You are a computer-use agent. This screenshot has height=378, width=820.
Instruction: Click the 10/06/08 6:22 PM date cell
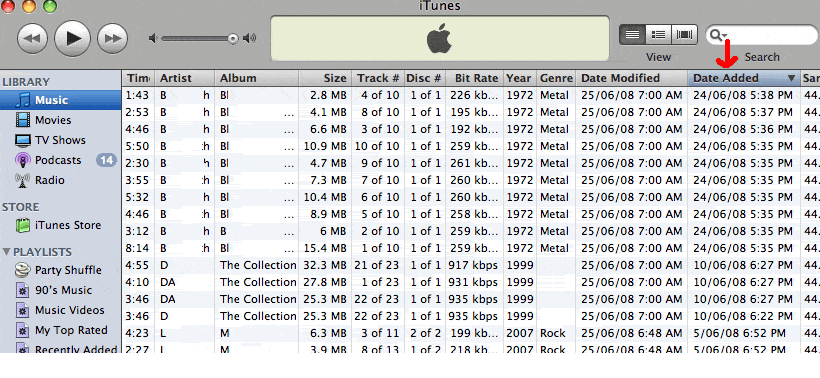coord(743,316)
